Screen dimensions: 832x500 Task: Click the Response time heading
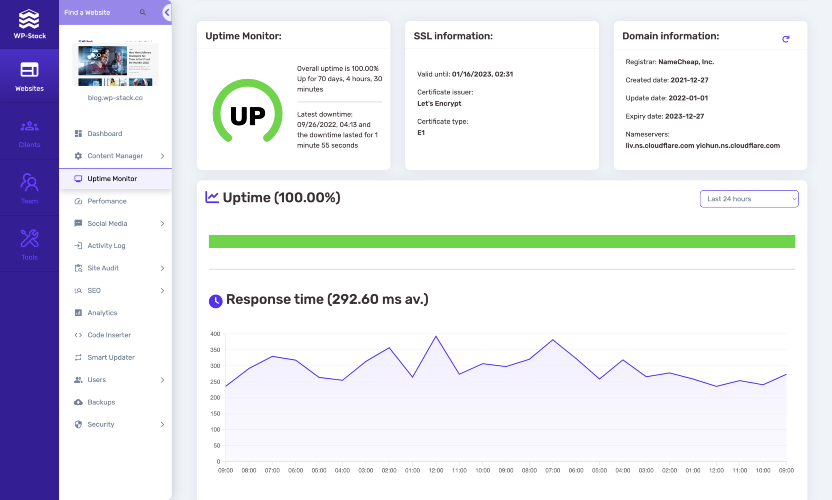click(327, 299)
